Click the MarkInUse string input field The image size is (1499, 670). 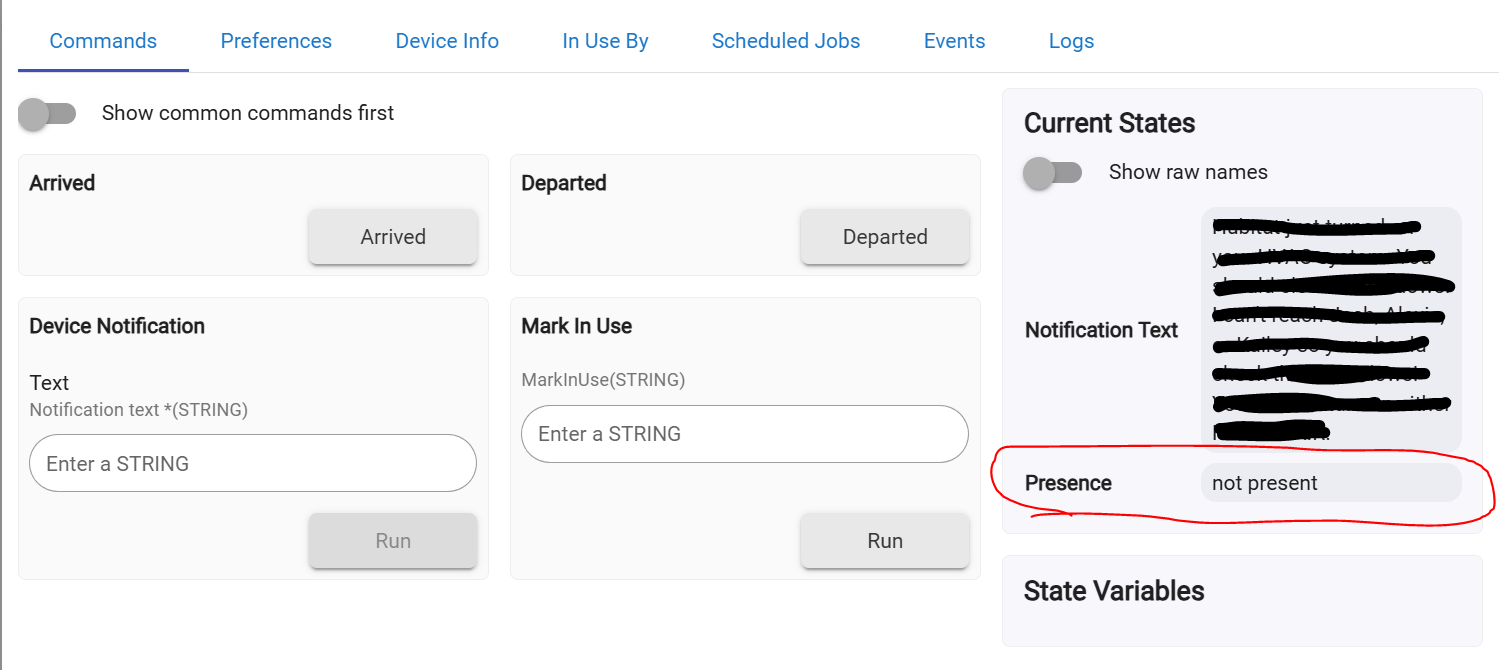tap(745, 434)
